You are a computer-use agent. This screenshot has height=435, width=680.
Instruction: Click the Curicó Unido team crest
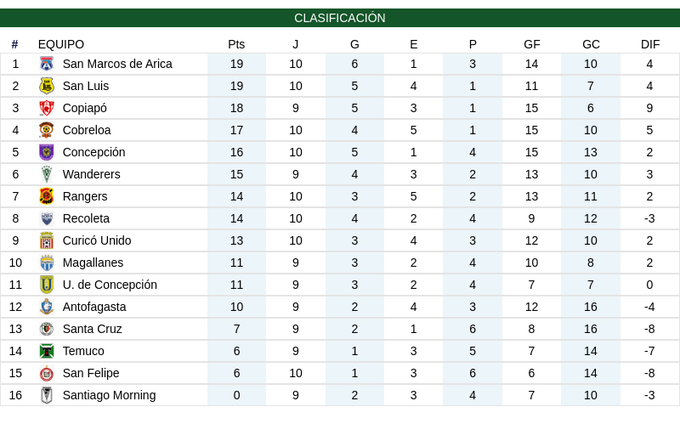pyautogui.click(x=46, y=241)
